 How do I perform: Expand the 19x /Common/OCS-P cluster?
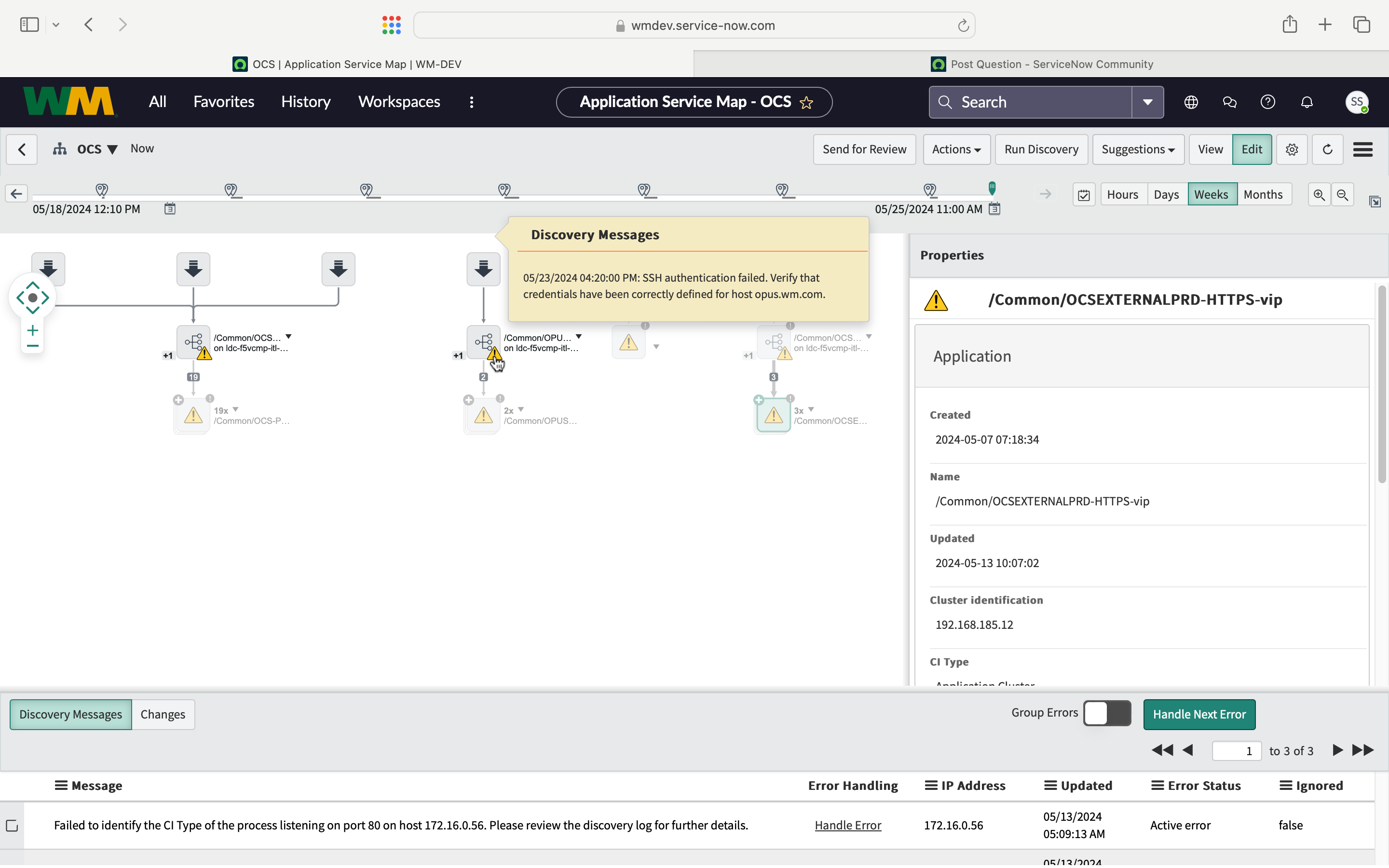tap(178, 400)
